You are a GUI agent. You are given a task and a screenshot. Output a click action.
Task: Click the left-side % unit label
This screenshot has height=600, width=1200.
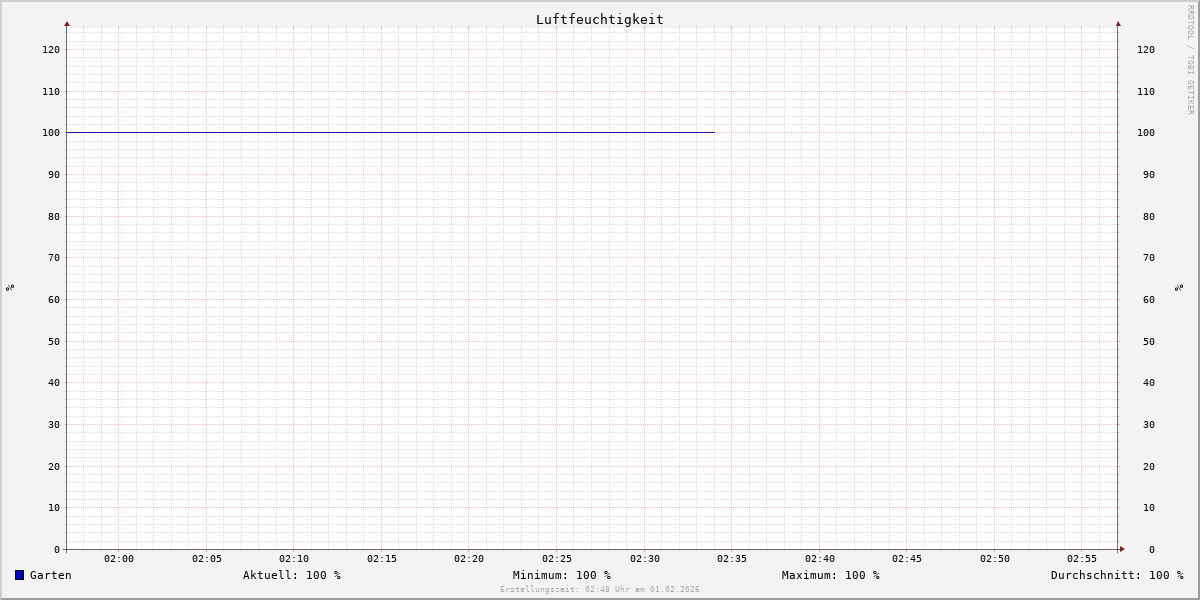(10, 288)
